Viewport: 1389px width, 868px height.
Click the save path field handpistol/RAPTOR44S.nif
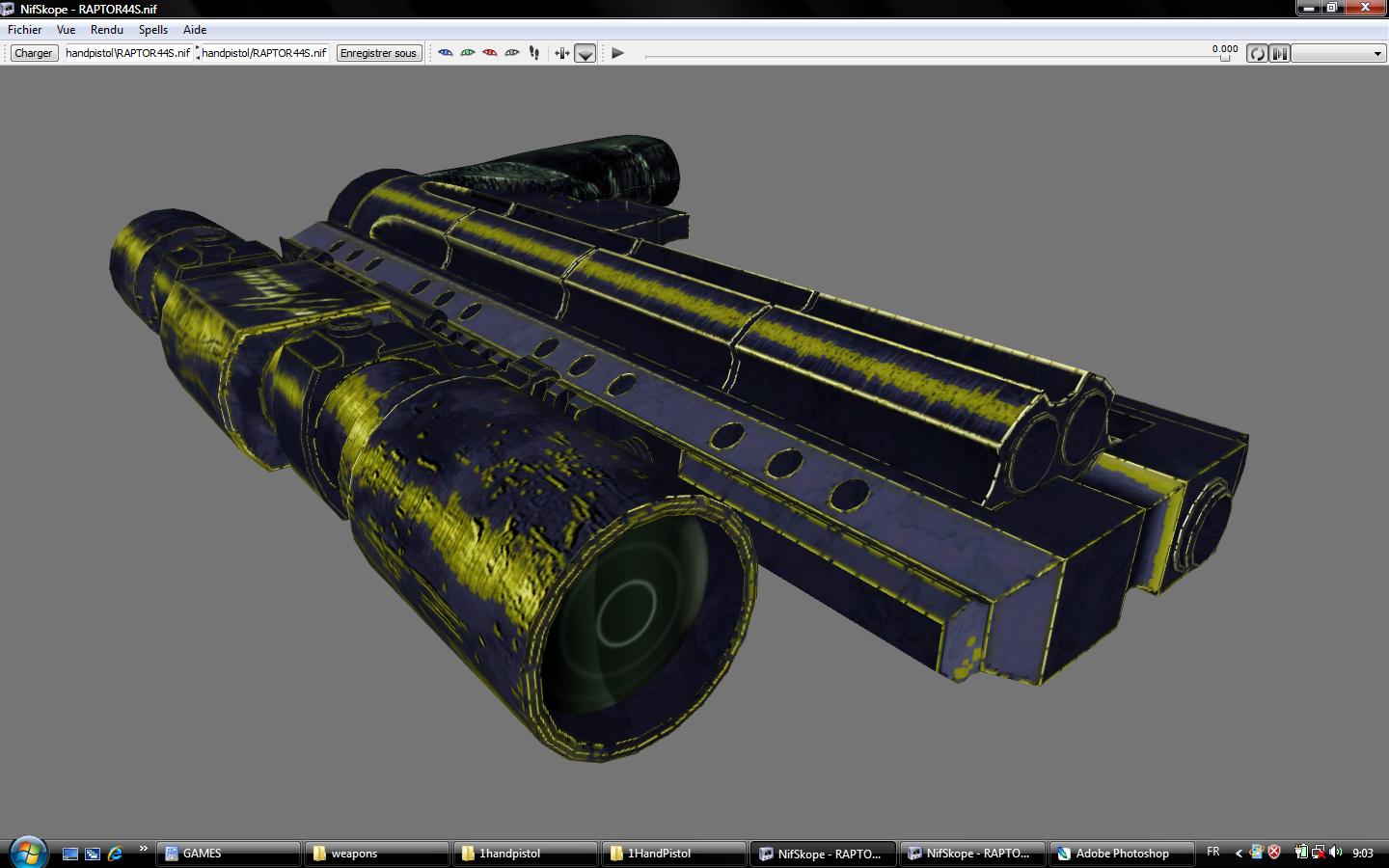click(264, 53)
